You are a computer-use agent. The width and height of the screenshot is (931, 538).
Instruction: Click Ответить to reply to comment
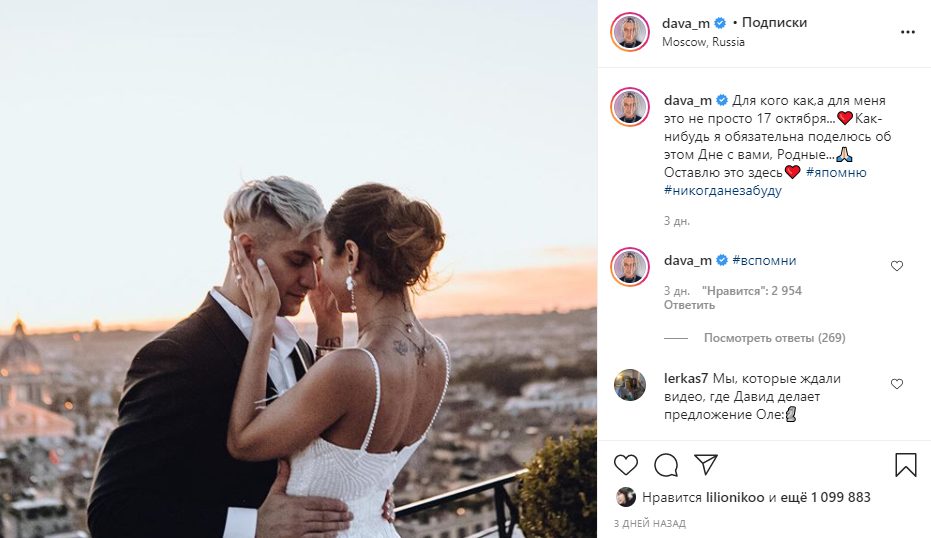click(x=689, y=305)
